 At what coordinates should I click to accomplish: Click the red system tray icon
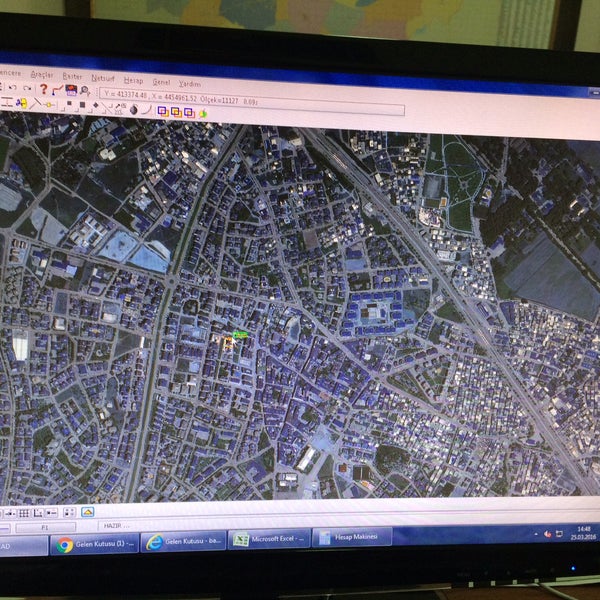(548, 534)
